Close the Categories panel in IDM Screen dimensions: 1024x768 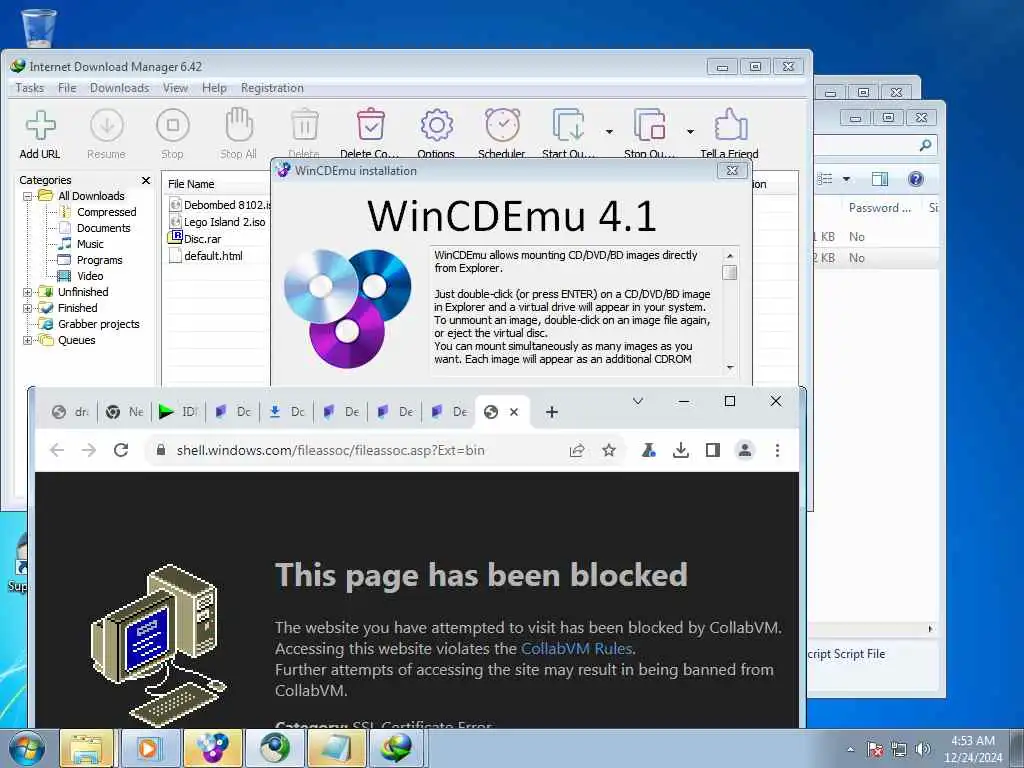(146, 180)
